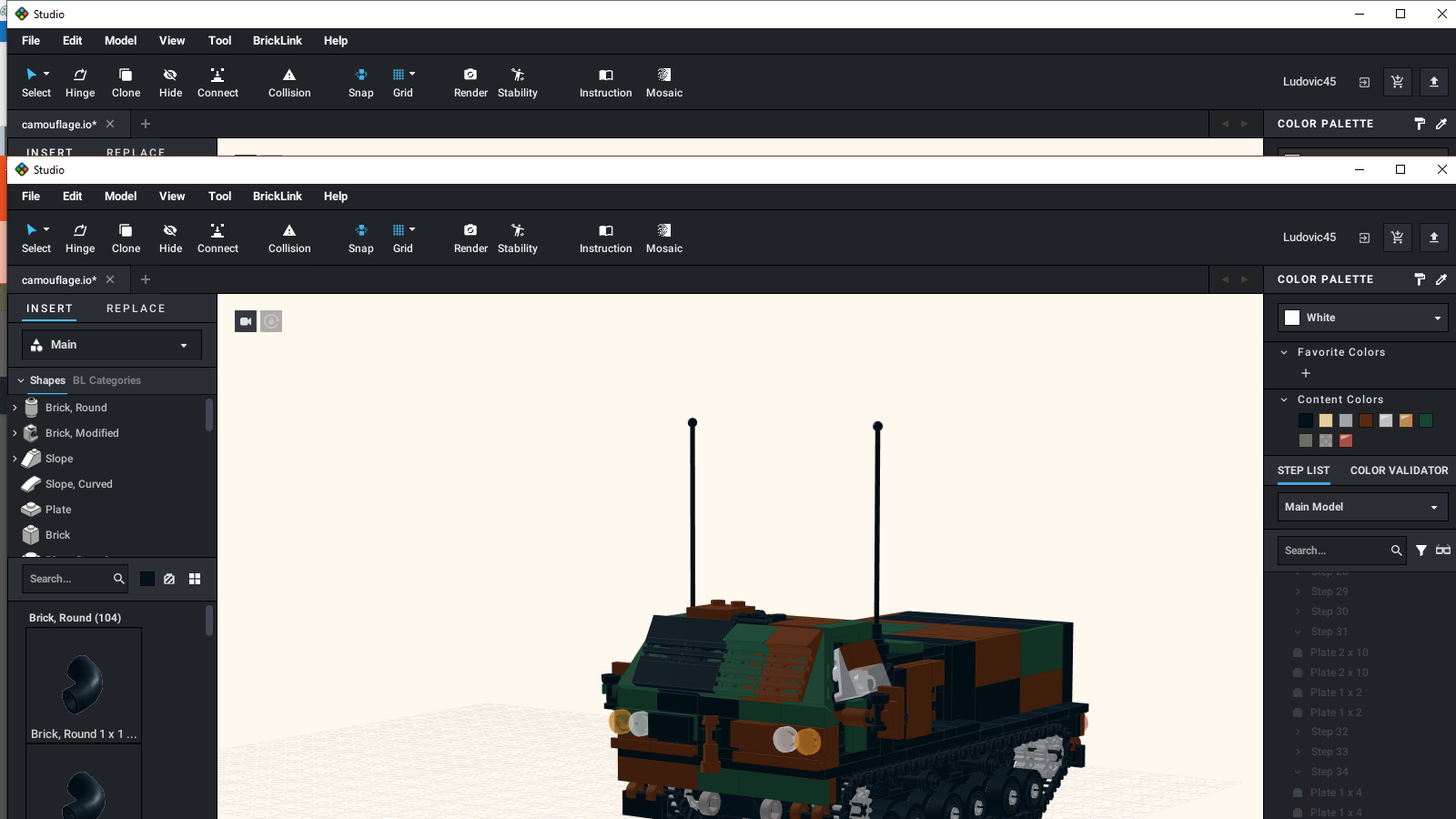The height and width of the screenshot is (819, 1456).
Task: Open the Color Validator tab
Action: (1399, 470)
